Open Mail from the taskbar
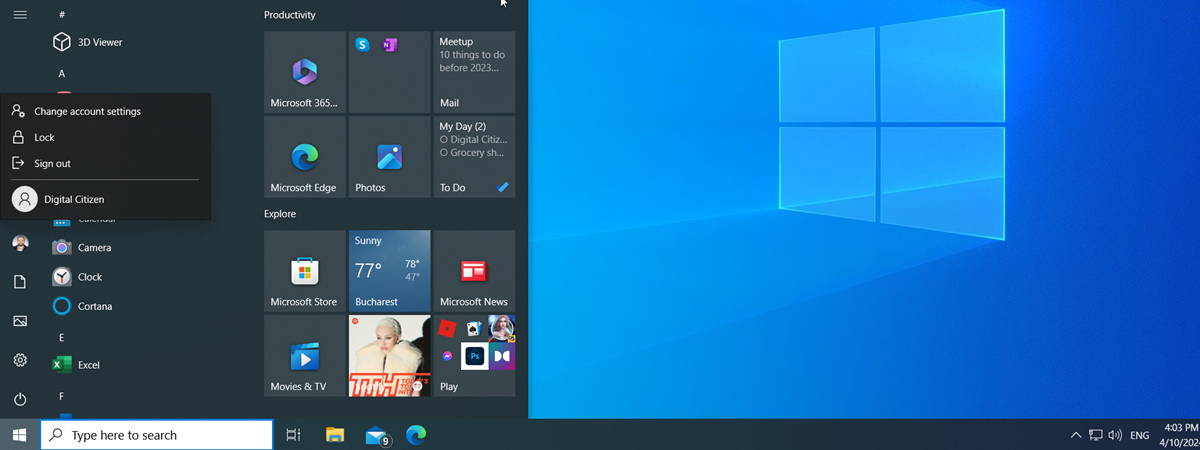 [376, 435]
